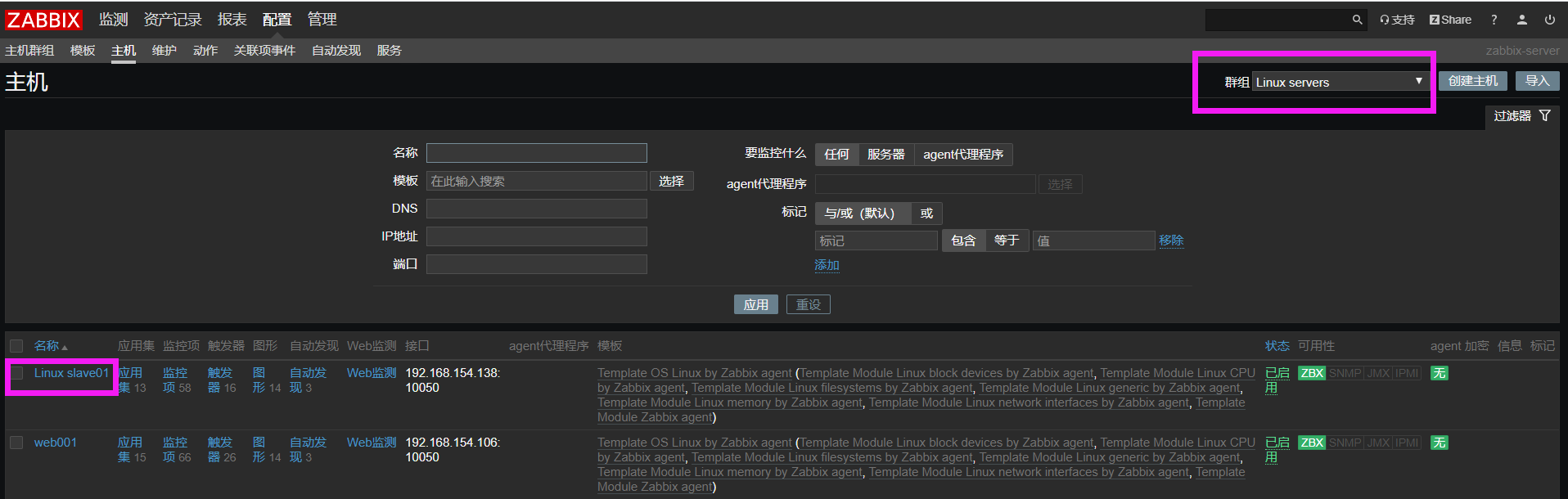Screen dimensions: 1568x499
Task: Click the encryption 无 badge for Linux slave01
Action: click(1439, 373)
